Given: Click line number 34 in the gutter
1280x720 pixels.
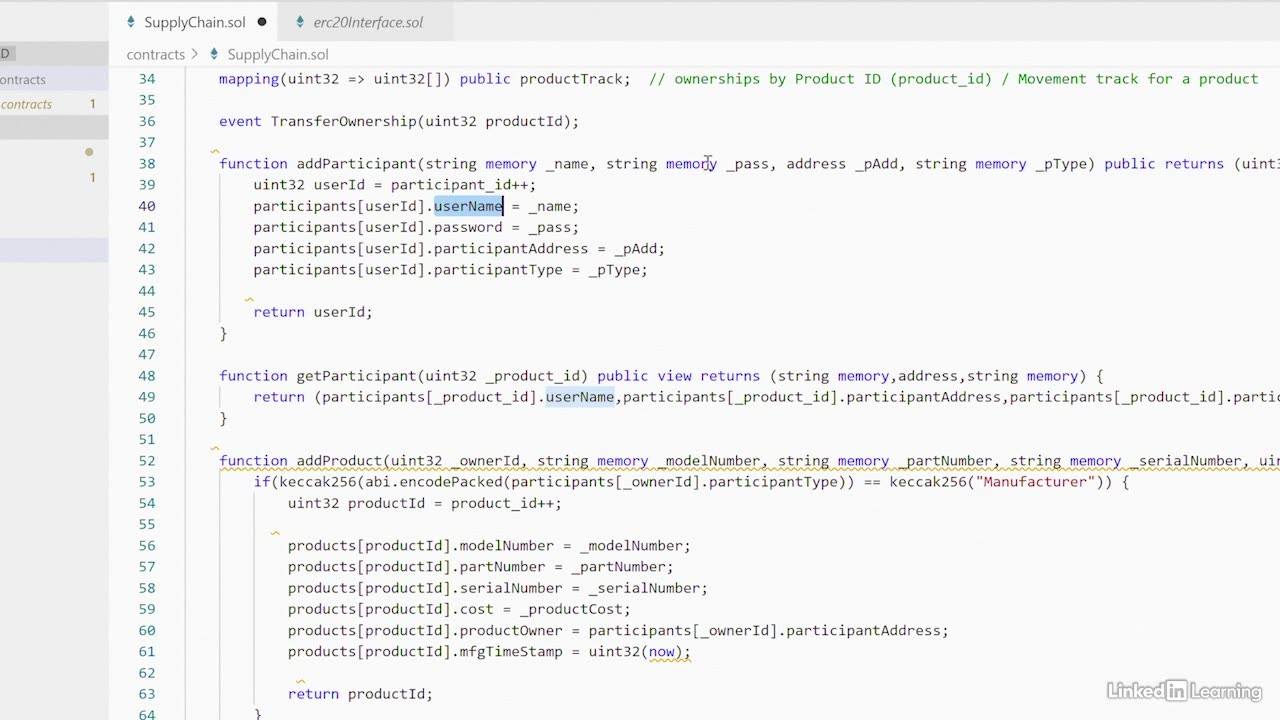Looking at the screenshot, I should click(147, 79).
